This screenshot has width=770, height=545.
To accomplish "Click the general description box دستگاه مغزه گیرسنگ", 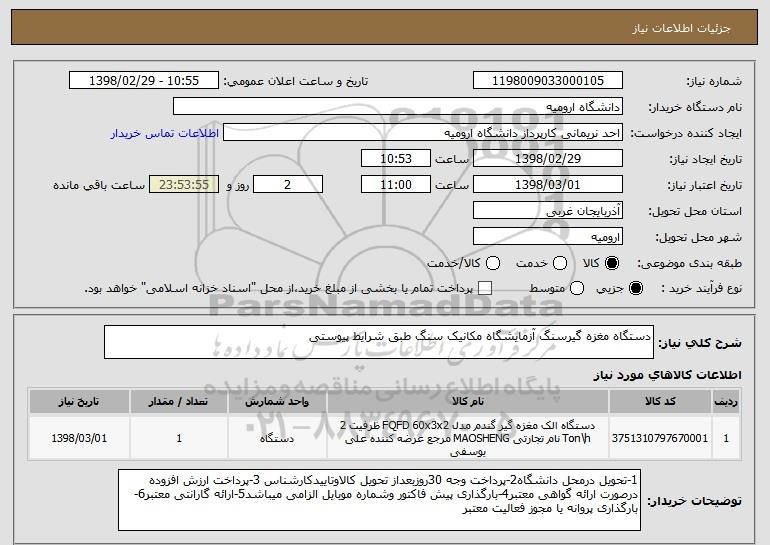I will pyautogui.click(x=379, y=342).
